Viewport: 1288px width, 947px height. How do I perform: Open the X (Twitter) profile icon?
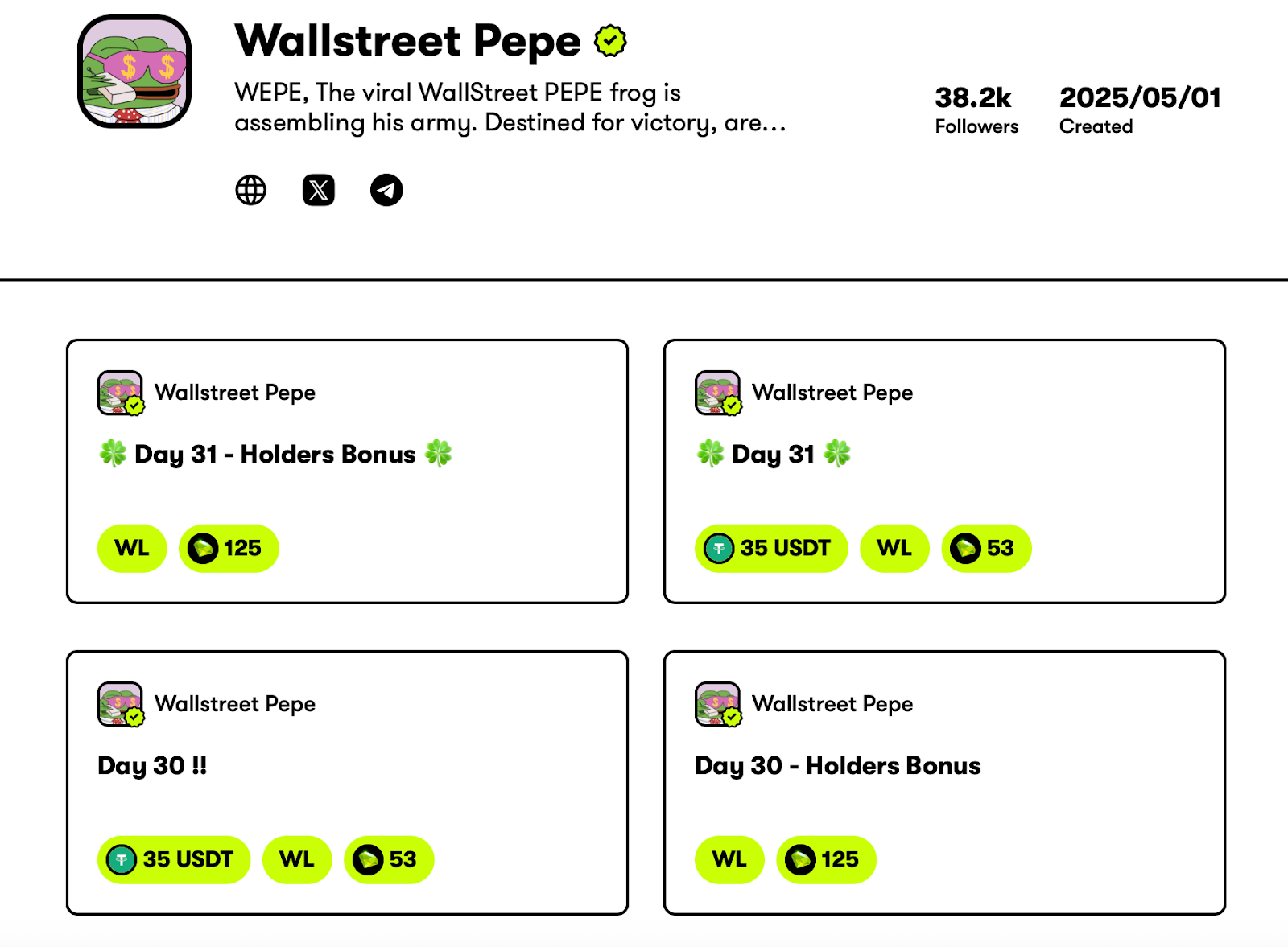tap(319, 191)
